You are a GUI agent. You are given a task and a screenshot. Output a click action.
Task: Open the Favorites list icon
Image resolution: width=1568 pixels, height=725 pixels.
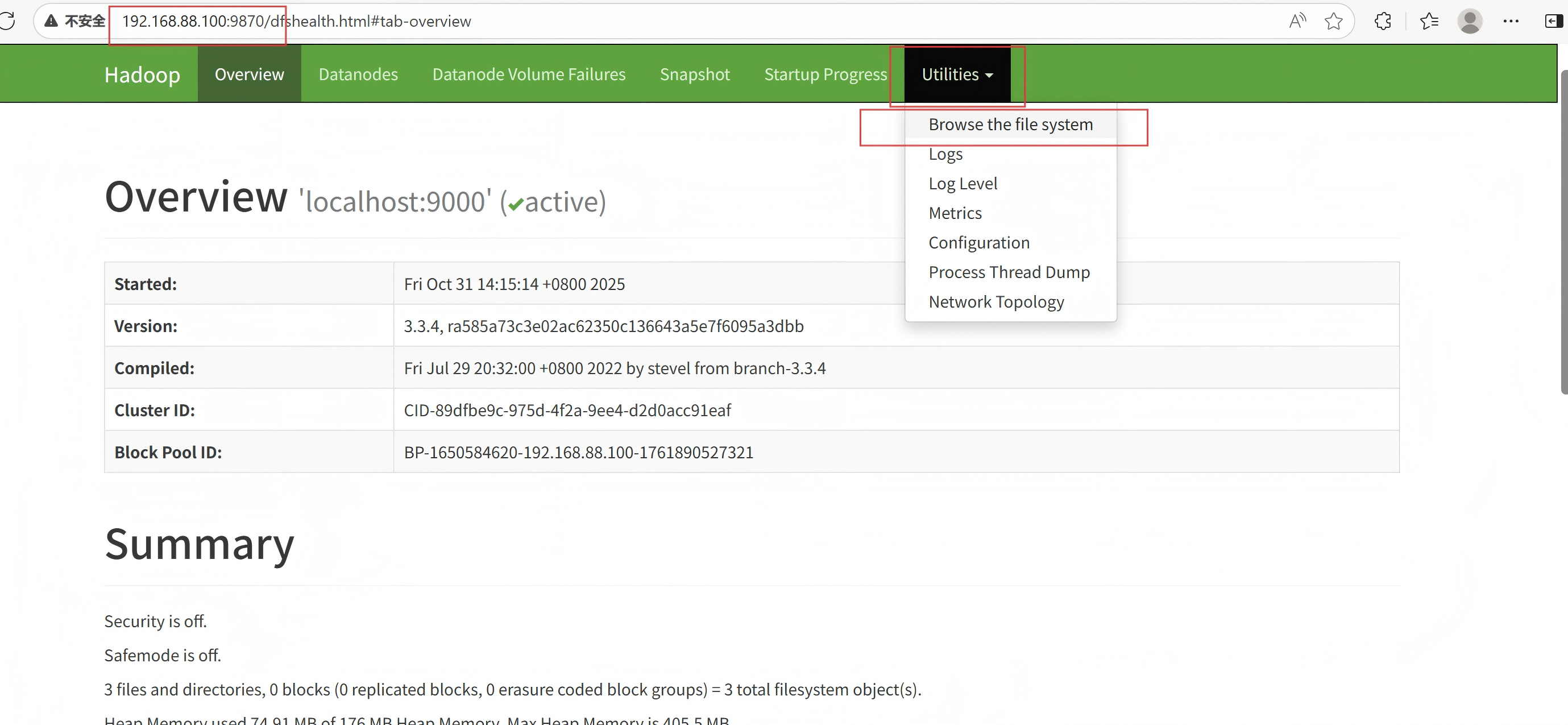[1429, 21]
